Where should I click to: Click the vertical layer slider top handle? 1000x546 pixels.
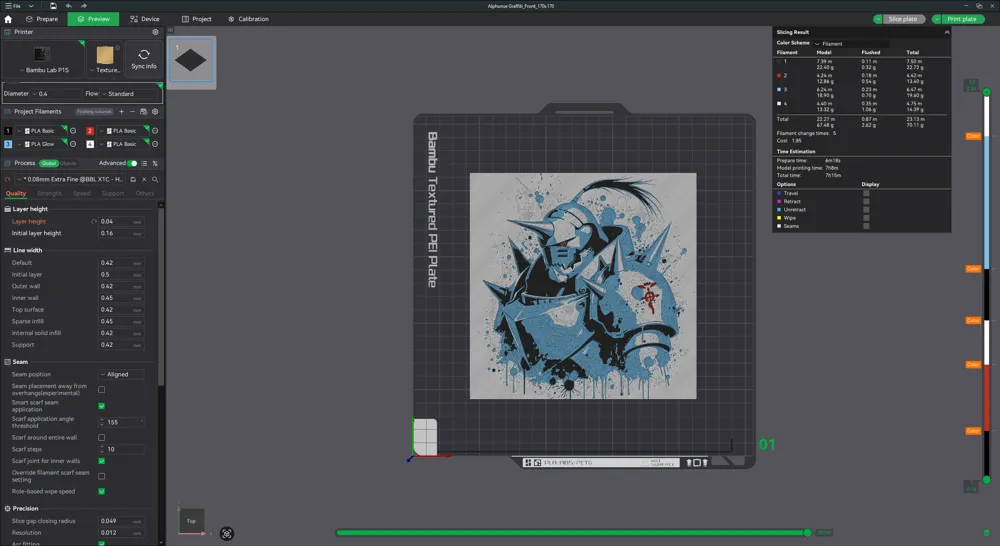987,92
